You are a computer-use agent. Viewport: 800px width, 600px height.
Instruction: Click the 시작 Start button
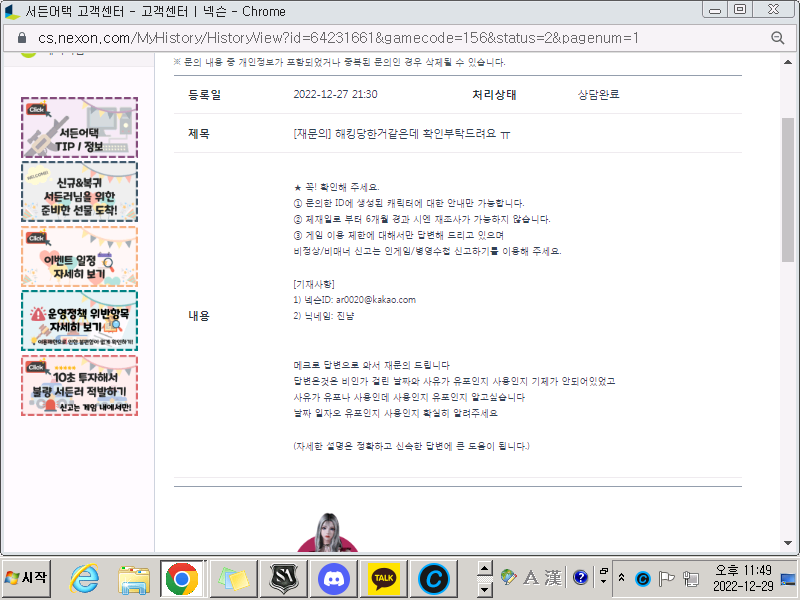tap(27, 578)
